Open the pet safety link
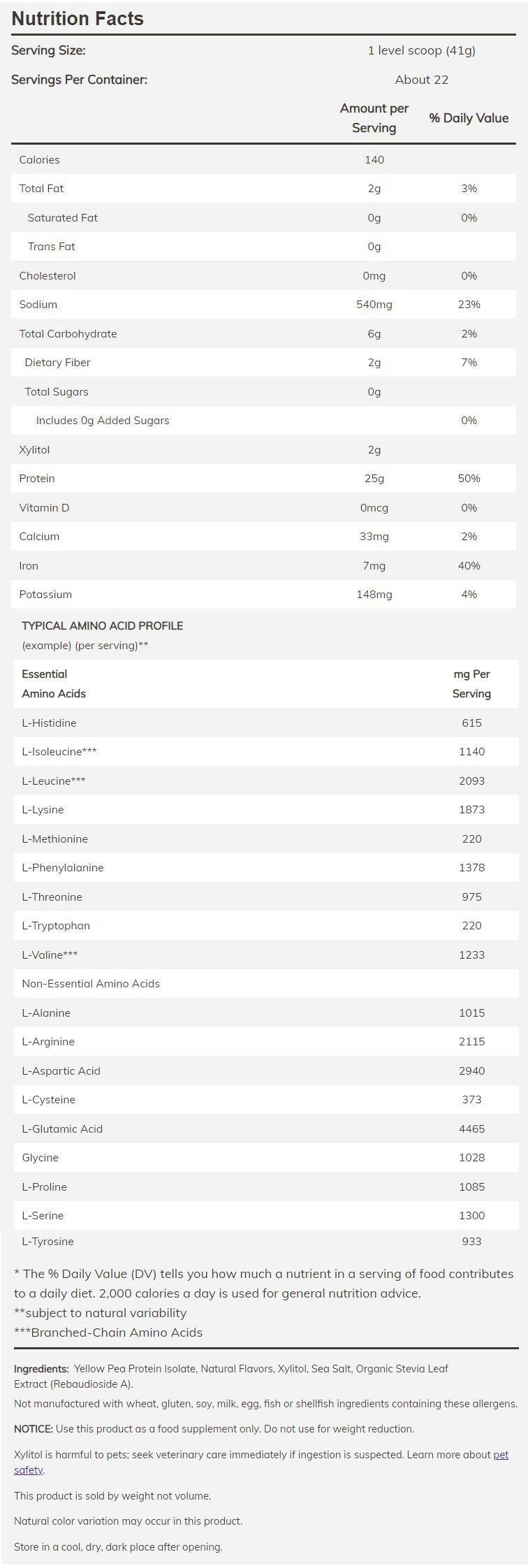The width and height of the screenshot is (528, 1568). click(x=500, y=1454)
